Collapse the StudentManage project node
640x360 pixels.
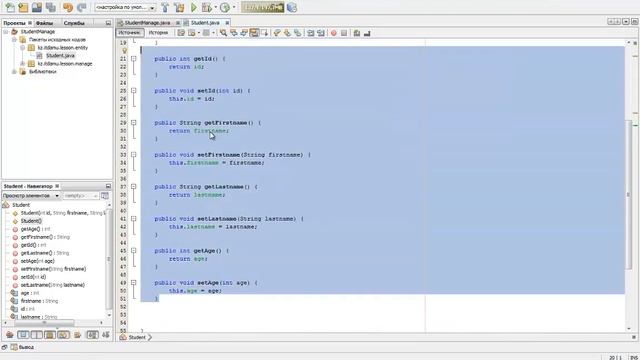point(6,31)
